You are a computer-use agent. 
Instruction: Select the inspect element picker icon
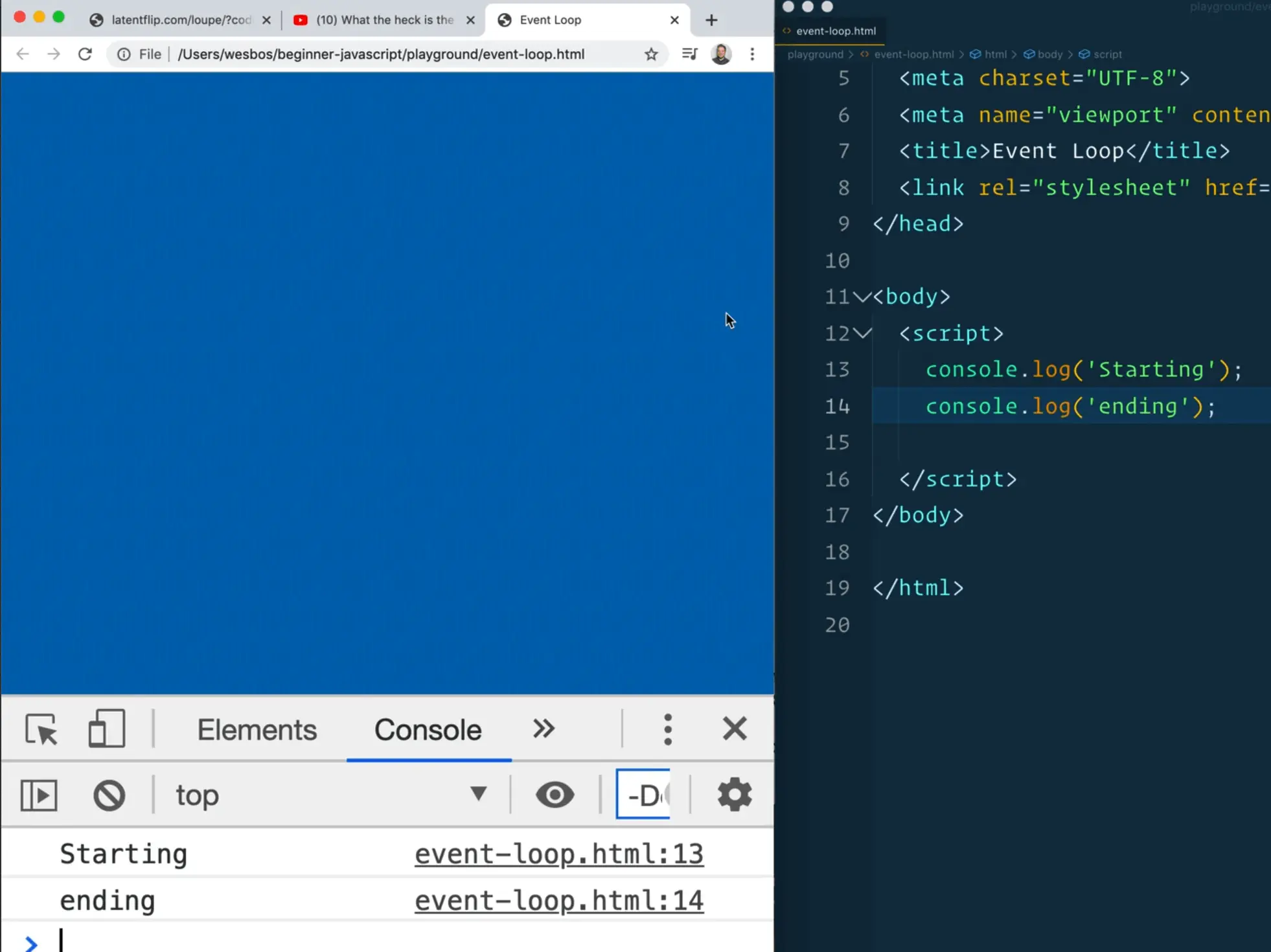pyautogui.click(x=41, y=730)
